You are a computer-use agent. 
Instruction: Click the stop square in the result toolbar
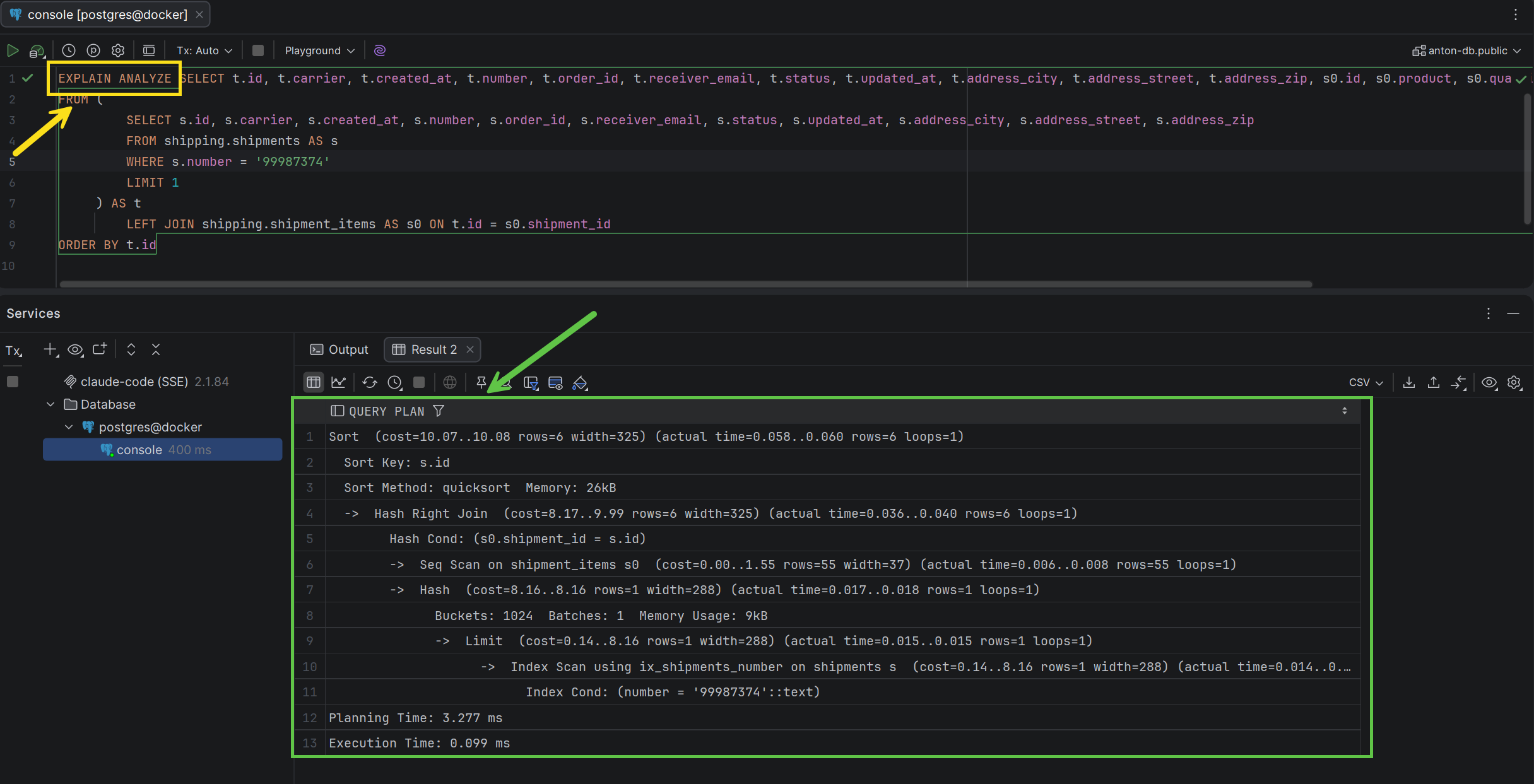click(x=419, y=382)
